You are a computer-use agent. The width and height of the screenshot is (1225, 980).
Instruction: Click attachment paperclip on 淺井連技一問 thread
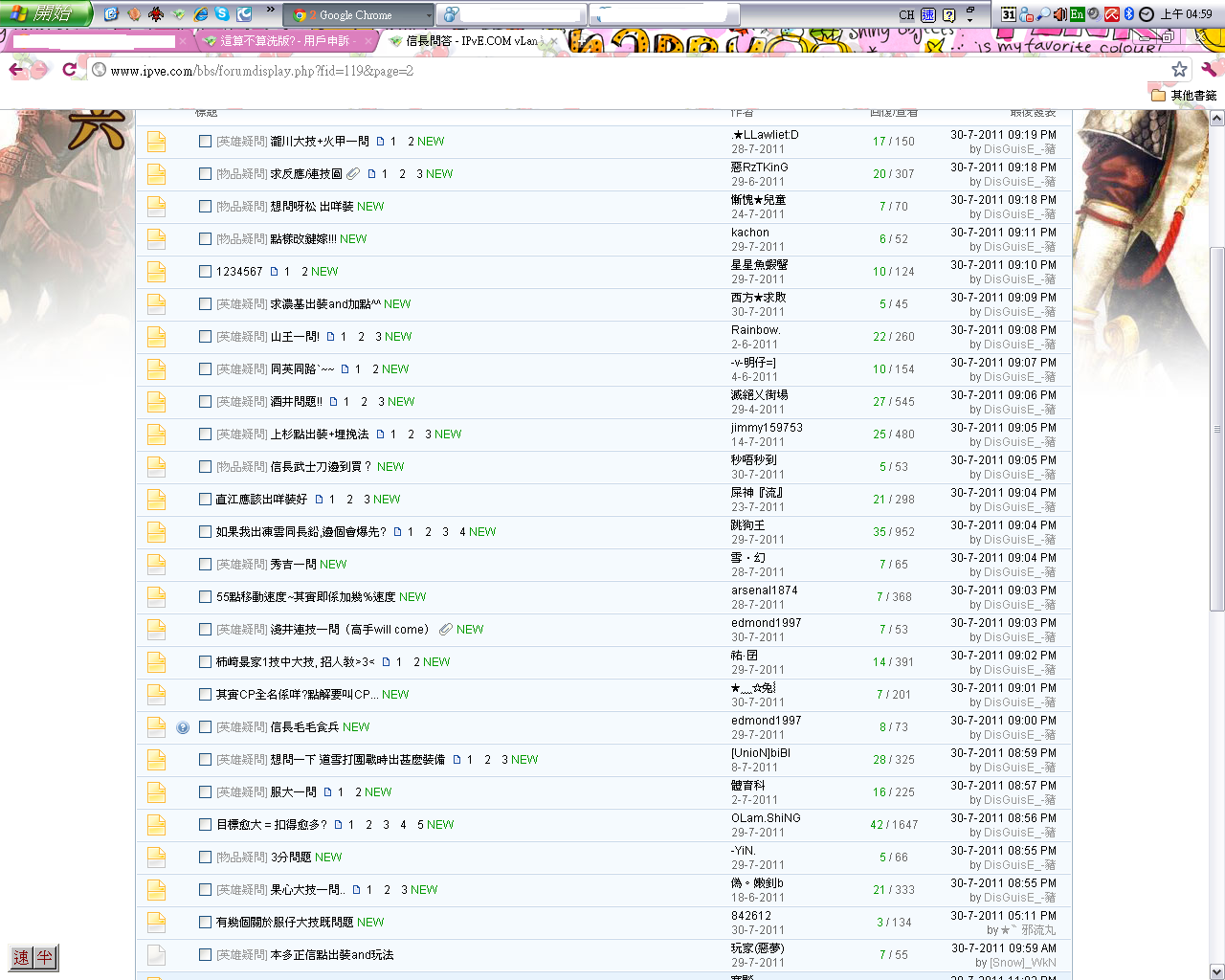pyautogui.click(x=446, y=629)
